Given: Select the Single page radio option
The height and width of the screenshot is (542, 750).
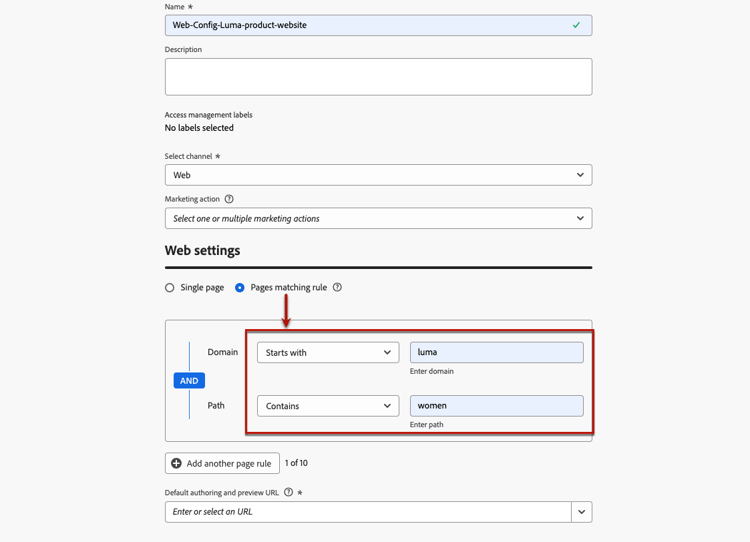Looking at the screenshot, I should (x=169, y=288).
